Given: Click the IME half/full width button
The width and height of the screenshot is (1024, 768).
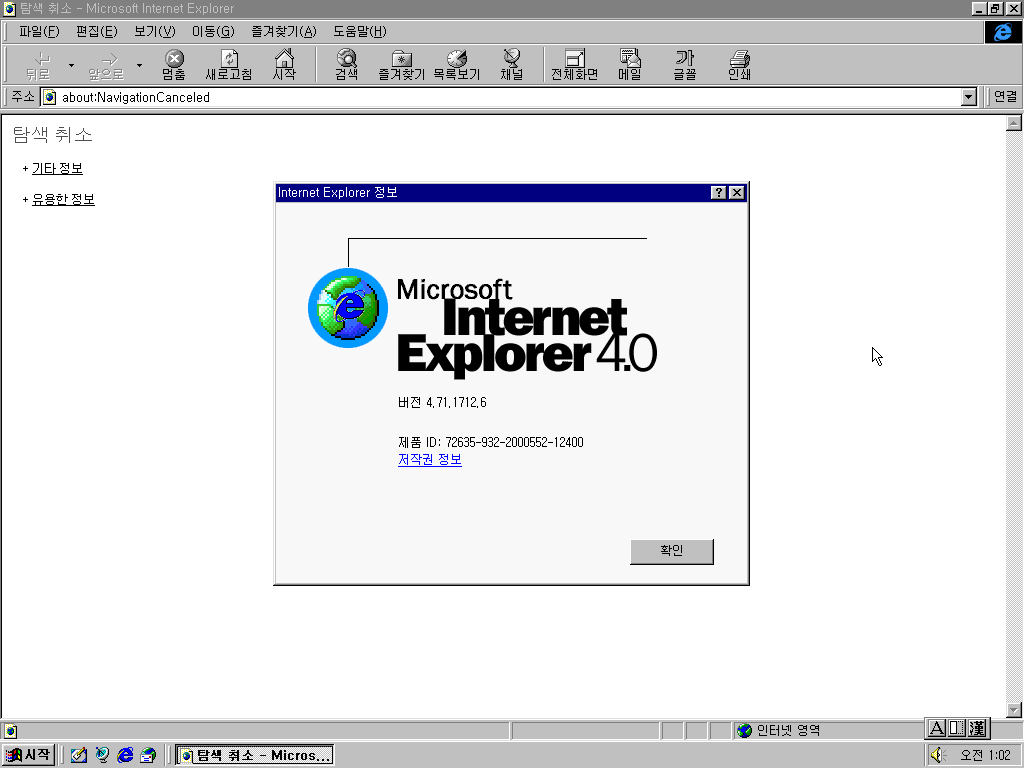Looking at the screenshot, I should 957,728.
